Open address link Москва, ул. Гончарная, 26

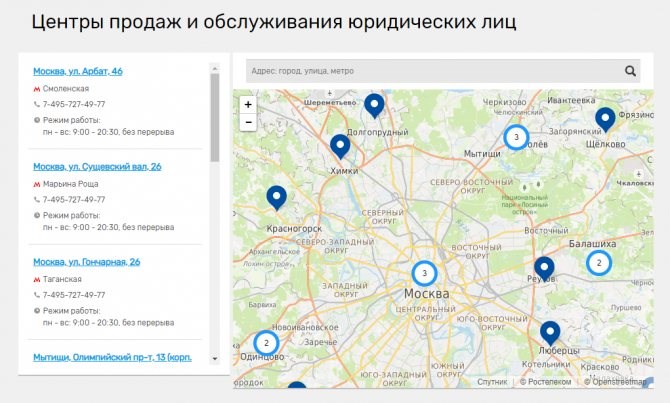point(87,262)
